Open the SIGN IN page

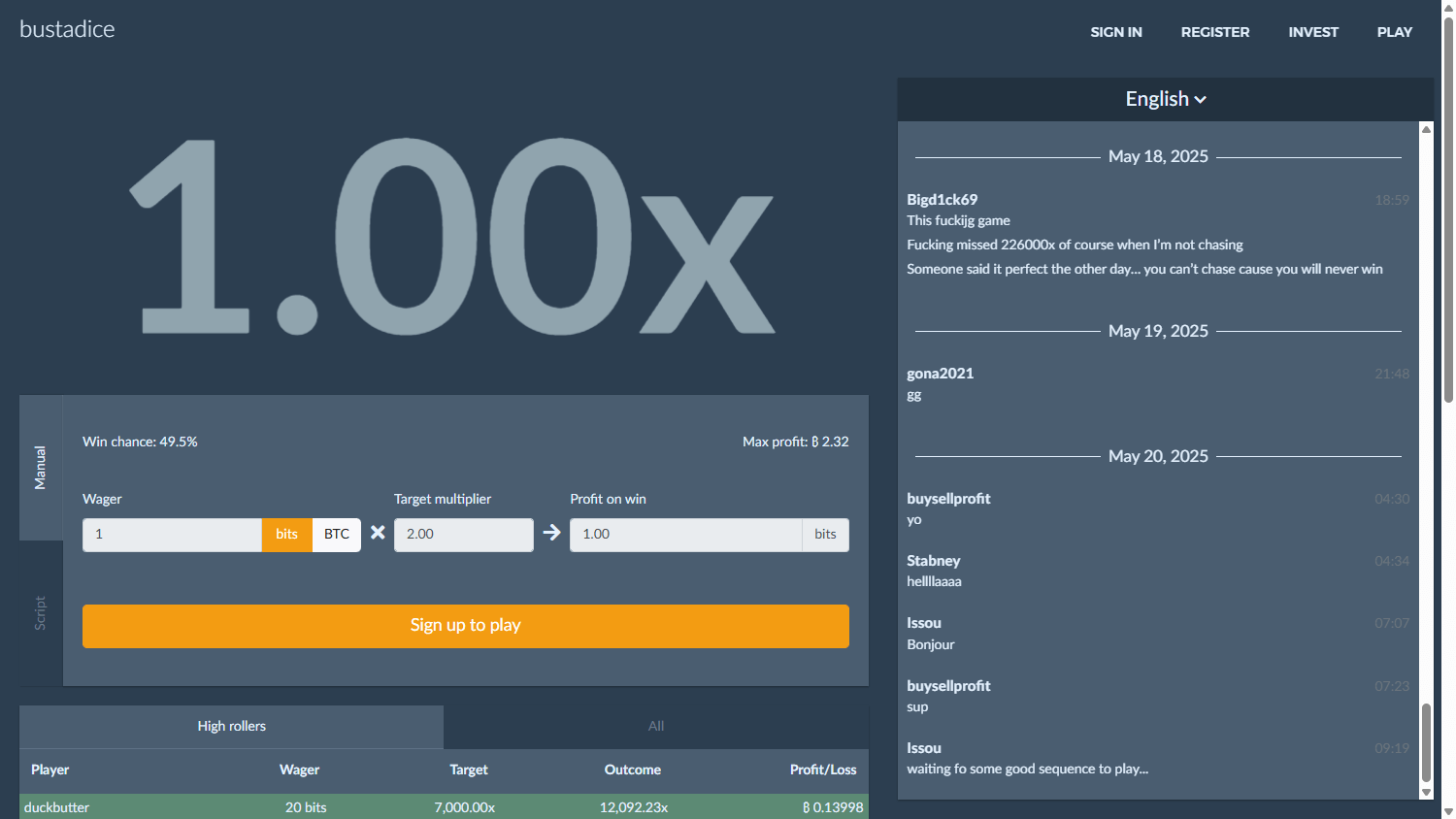tap(1115, 32)
